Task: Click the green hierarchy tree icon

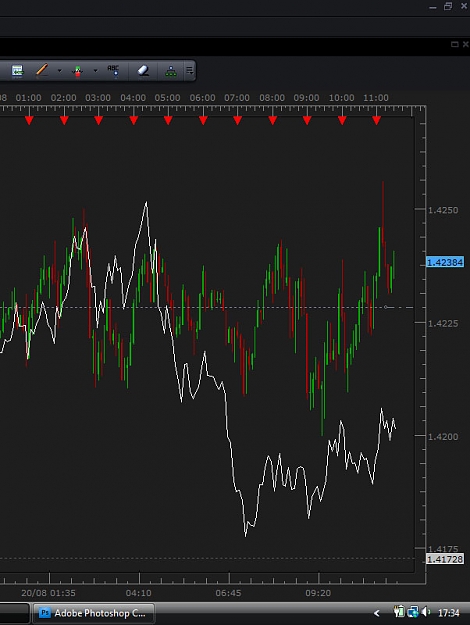Action: click(x=171, y=71)
